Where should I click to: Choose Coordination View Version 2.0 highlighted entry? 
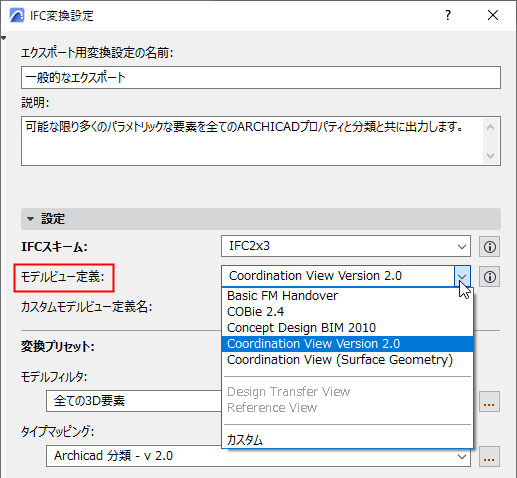(347, 344)
